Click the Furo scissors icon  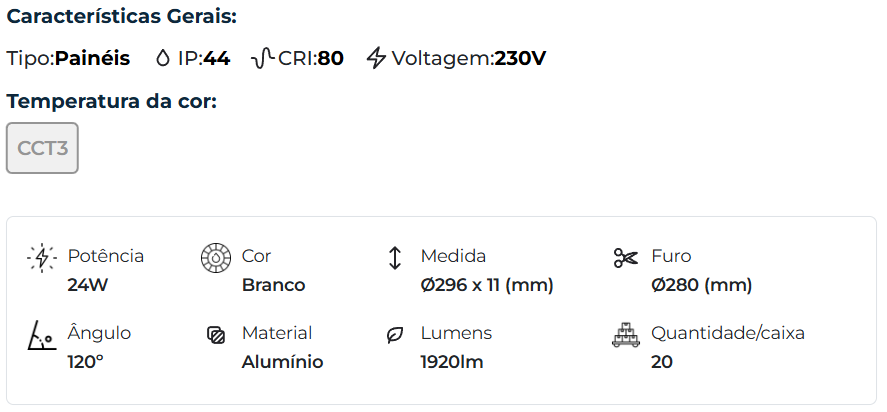coord(625,258)
